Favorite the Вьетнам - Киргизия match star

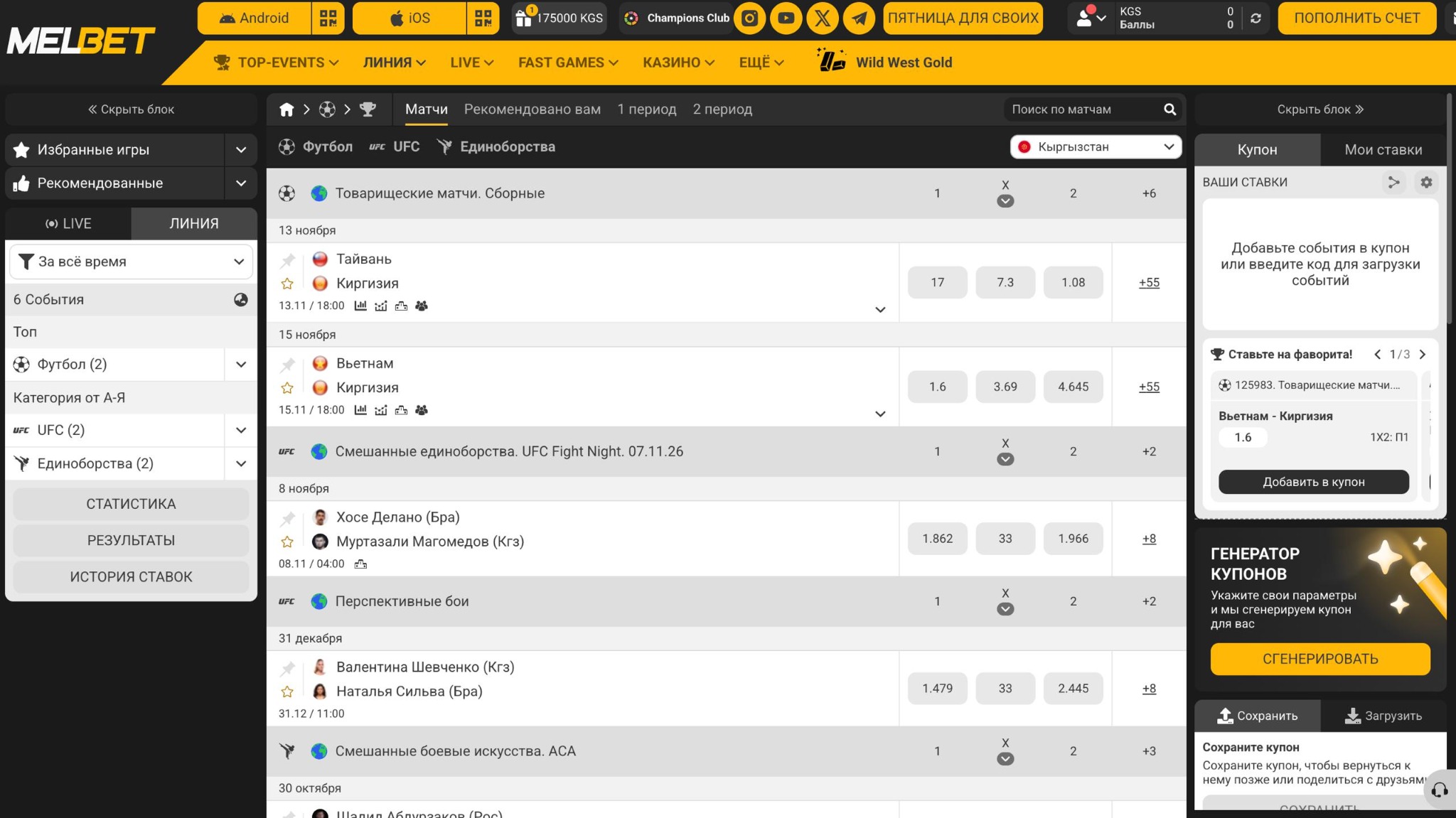point(287,388)
